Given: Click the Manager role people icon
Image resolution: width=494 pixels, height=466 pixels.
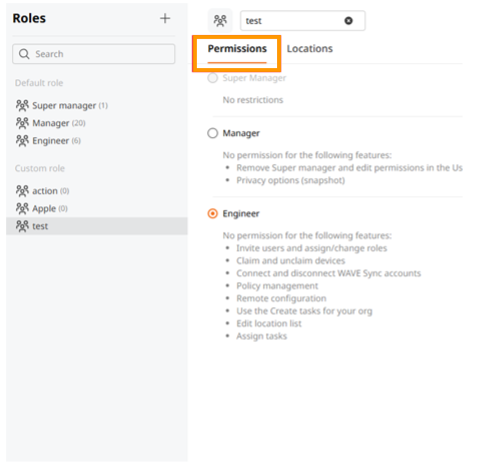Looking at the screenshot, I should pyautogui.click(x=22, y=123).
